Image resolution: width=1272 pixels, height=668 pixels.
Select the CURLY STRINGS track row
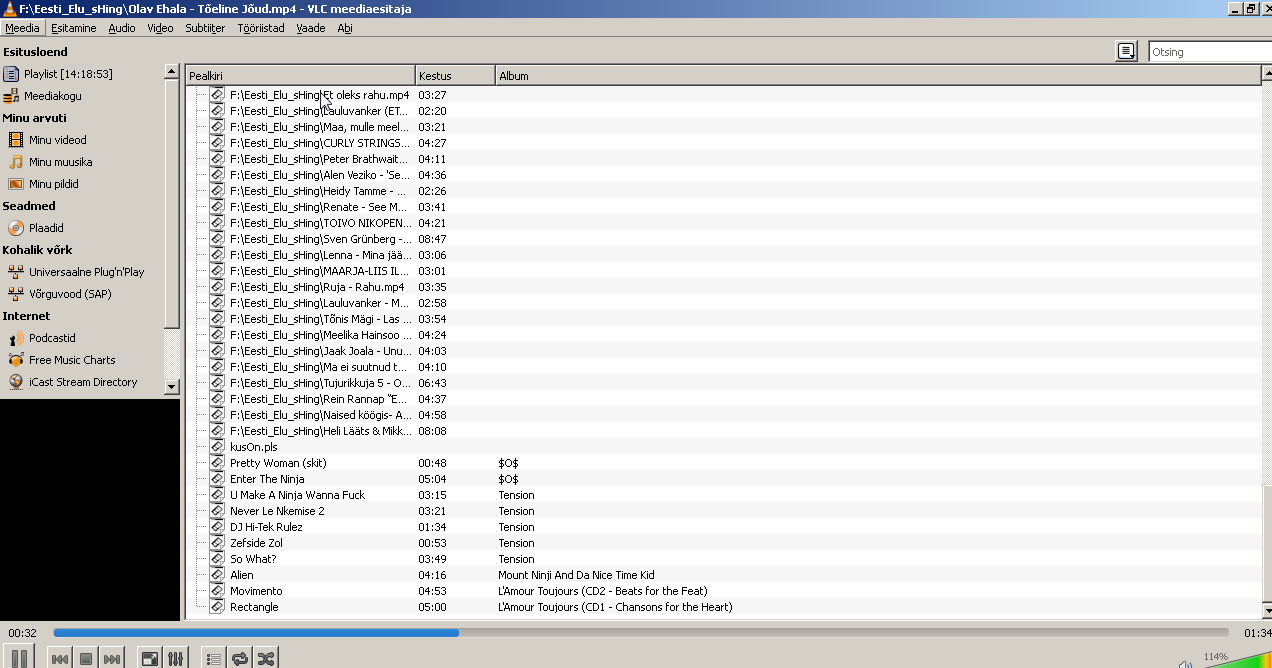tap(724, 143)
